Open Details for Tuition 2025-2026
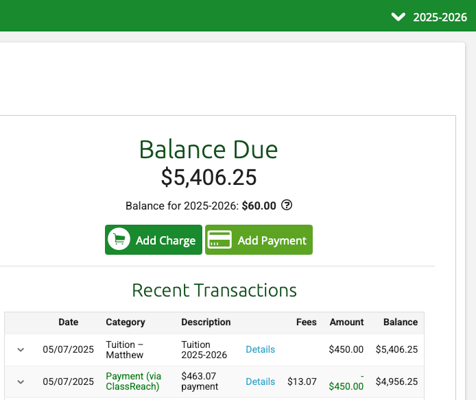Image resolution: width=476 pixels, height=400 pixels. (x=260, y=349)
